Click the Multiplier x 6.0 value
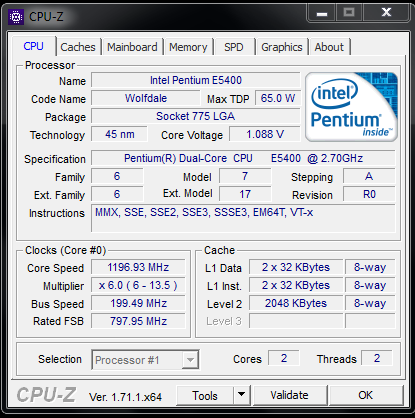415x418 pixels. pyautogui.click(x=138, y=285)
